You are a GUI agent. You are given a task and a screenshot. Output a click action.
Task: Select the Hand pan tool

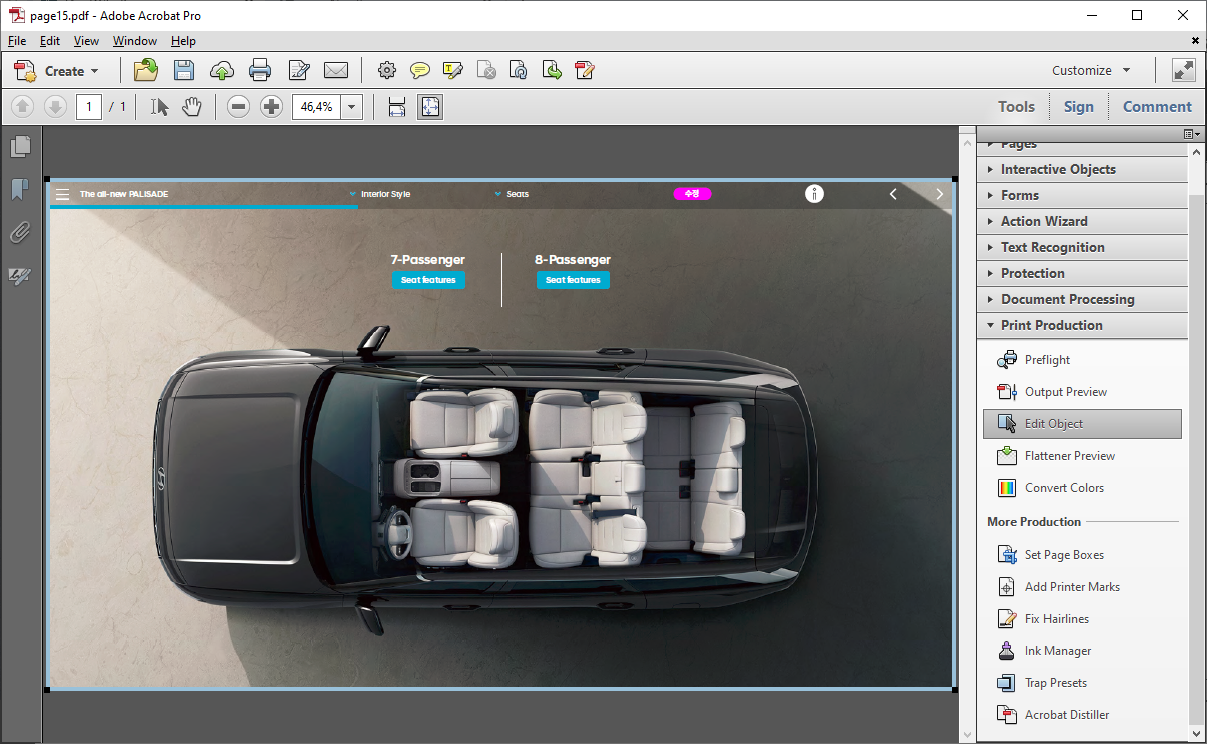(192, 107)
